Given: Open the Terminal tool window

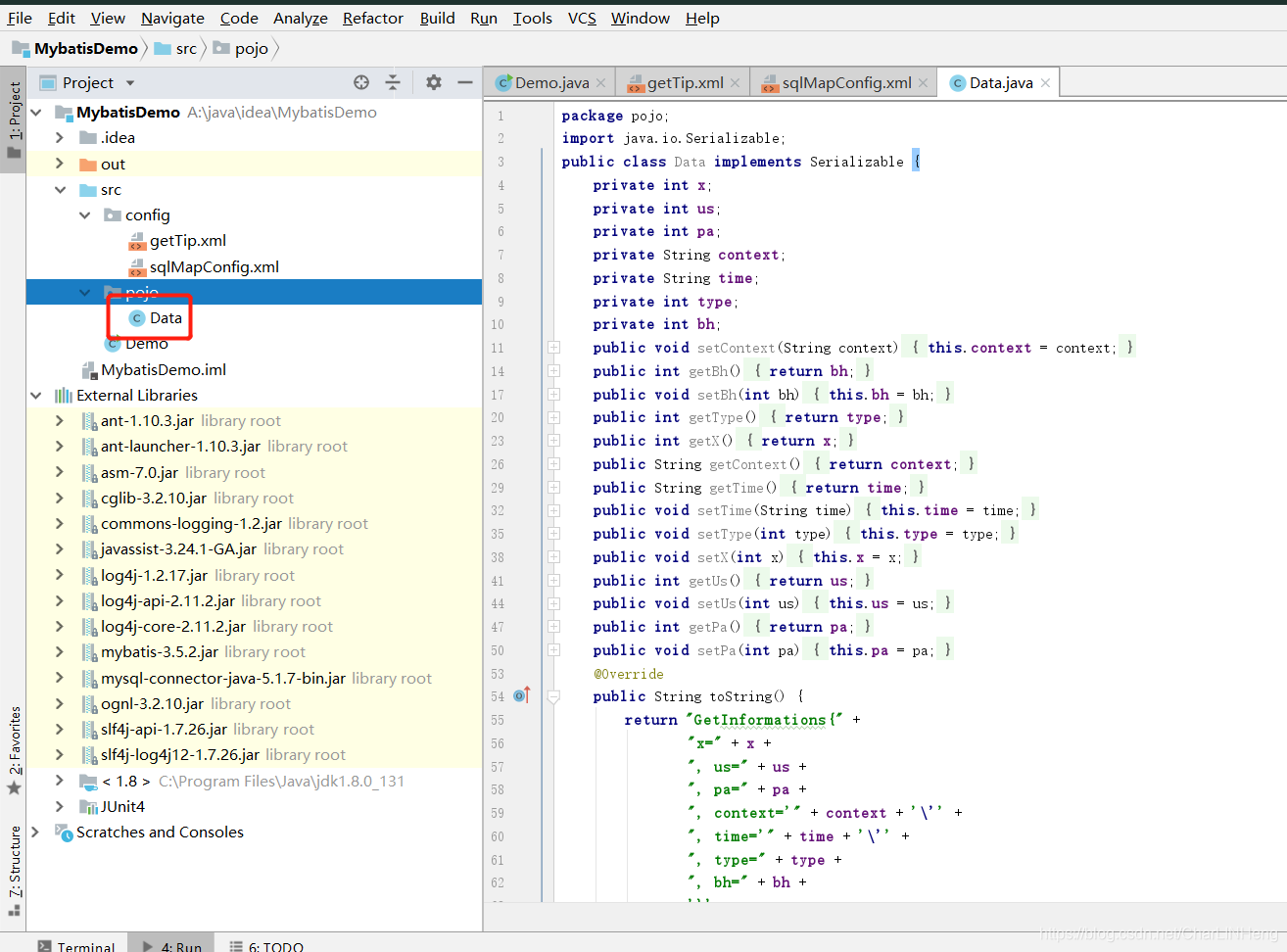Looking at the screenshot, I should 76,947.
